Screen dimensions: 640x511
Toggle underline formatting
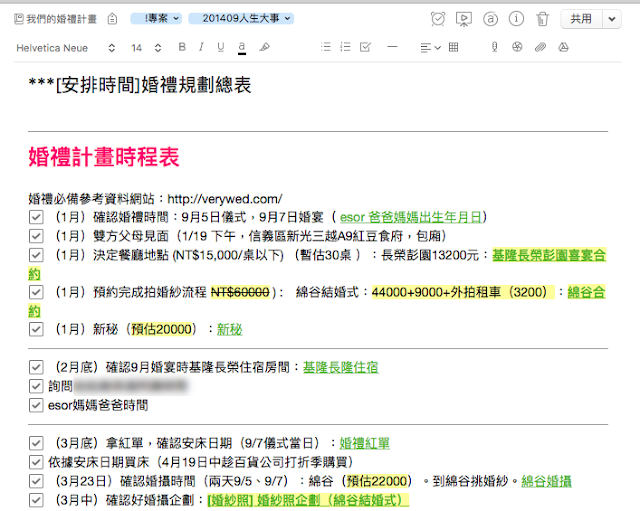(x=221, y=47)
